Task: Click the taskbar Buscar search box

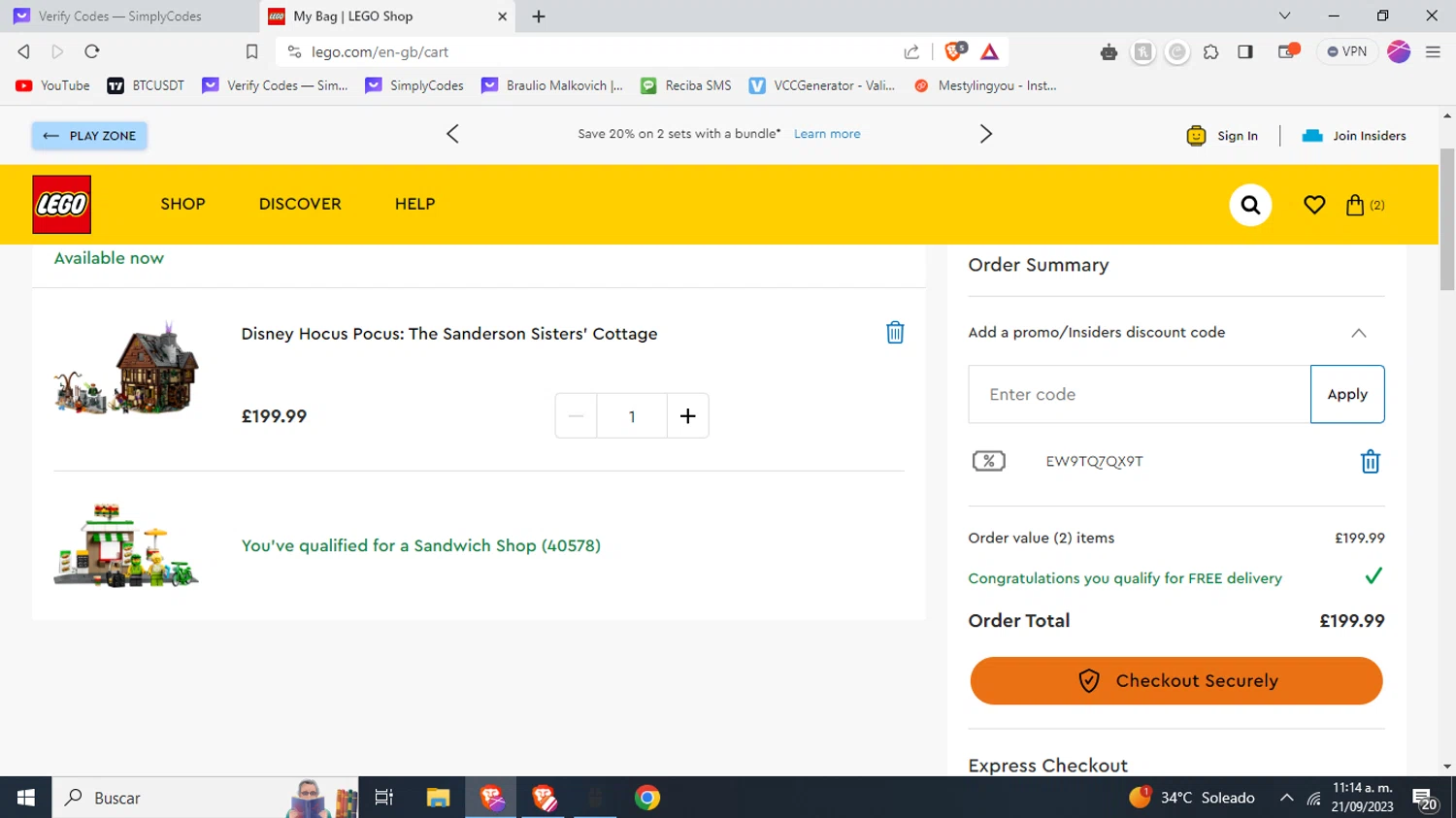Action: 205,798
